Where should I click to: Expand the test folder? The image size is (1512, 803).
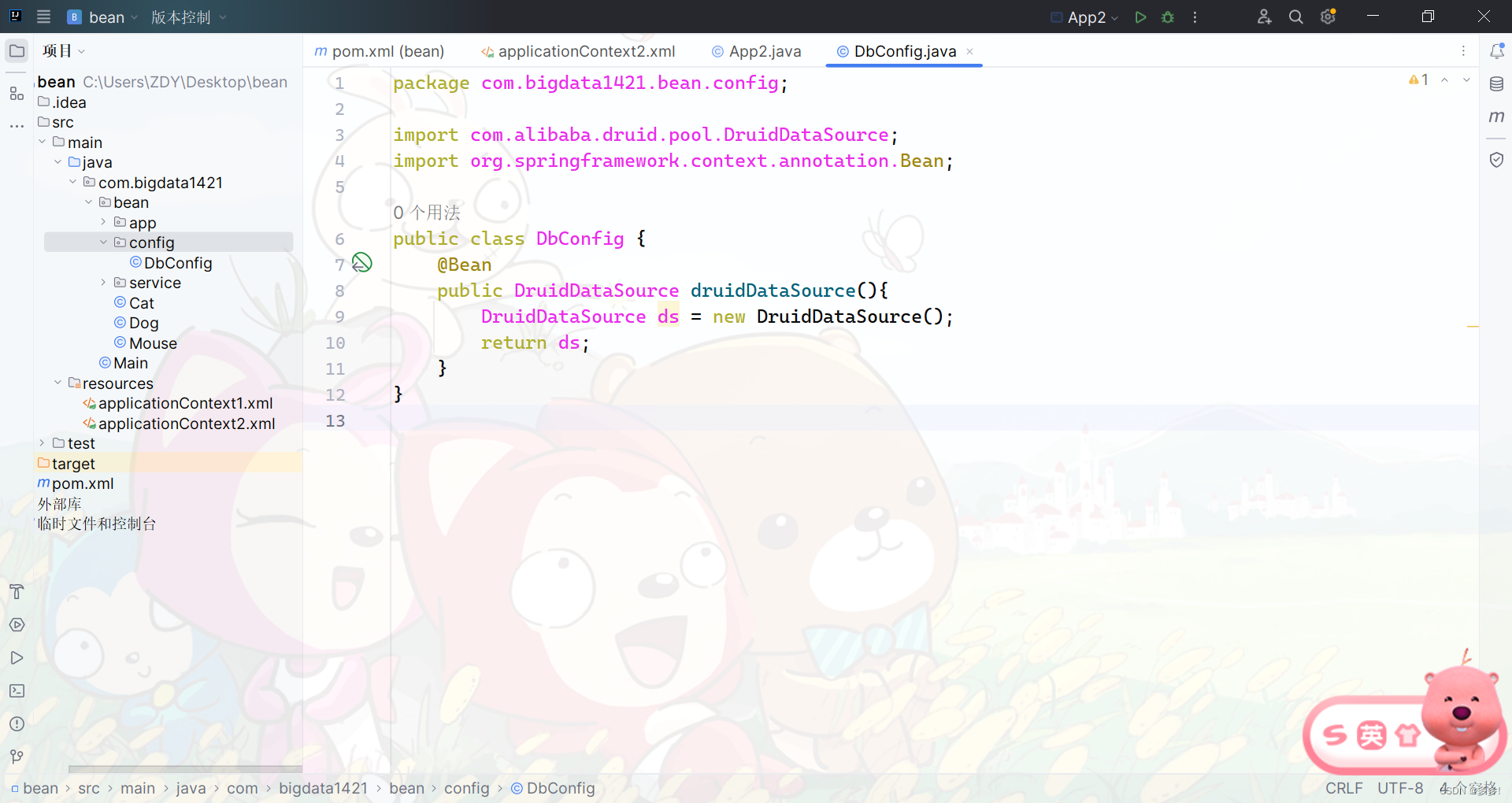tap(43, 443)
